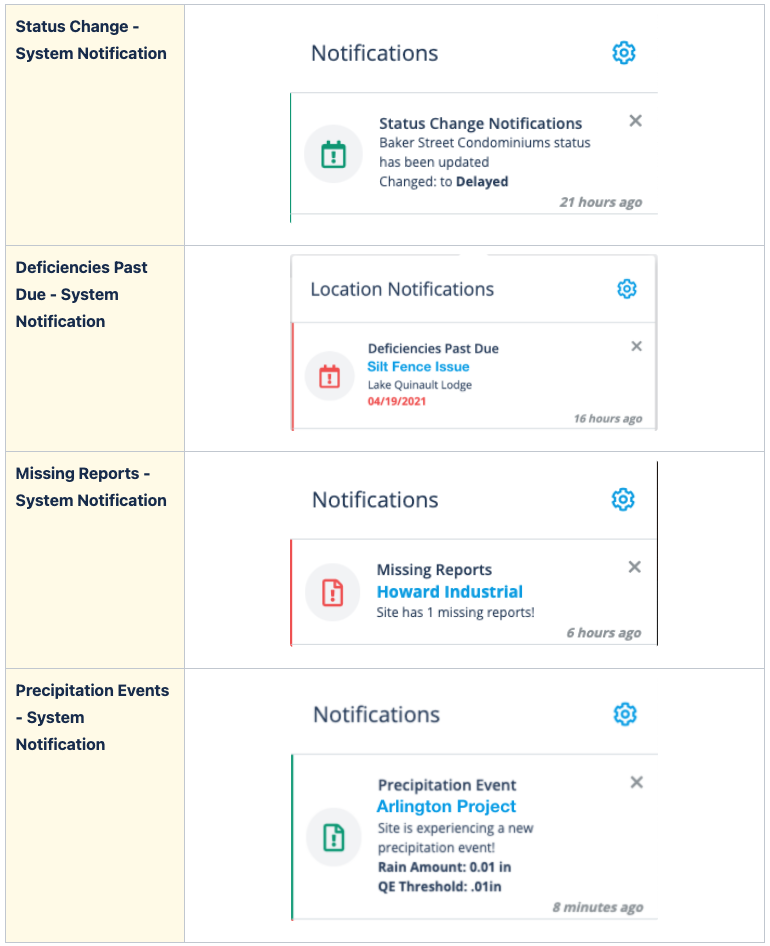Dismiss the Deficiencies Past Due notification
This screenshot has height=946, width=770.
(636, 346)
